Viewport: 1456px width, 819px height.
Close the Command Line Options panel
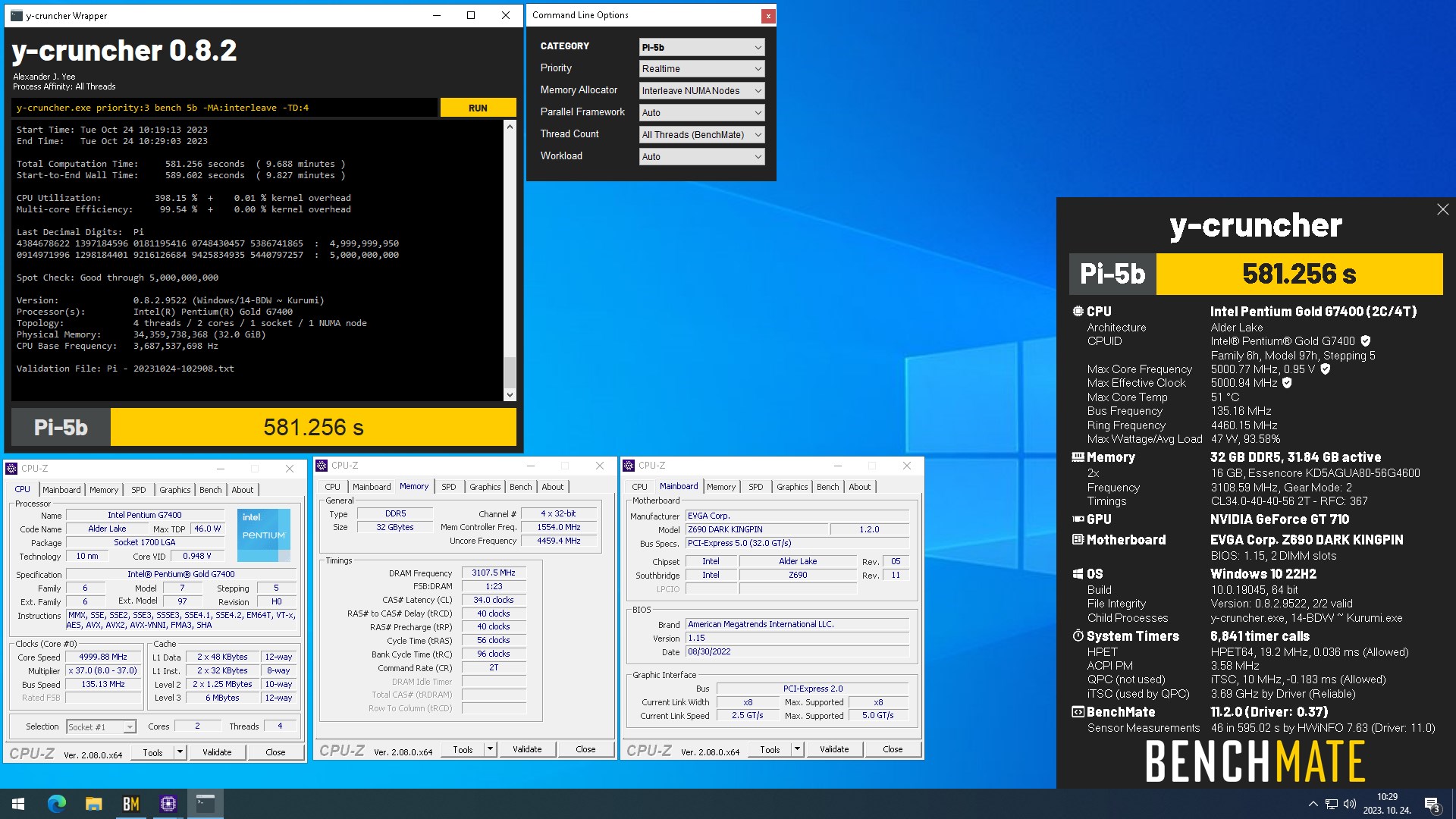click(x=768, y=15)
